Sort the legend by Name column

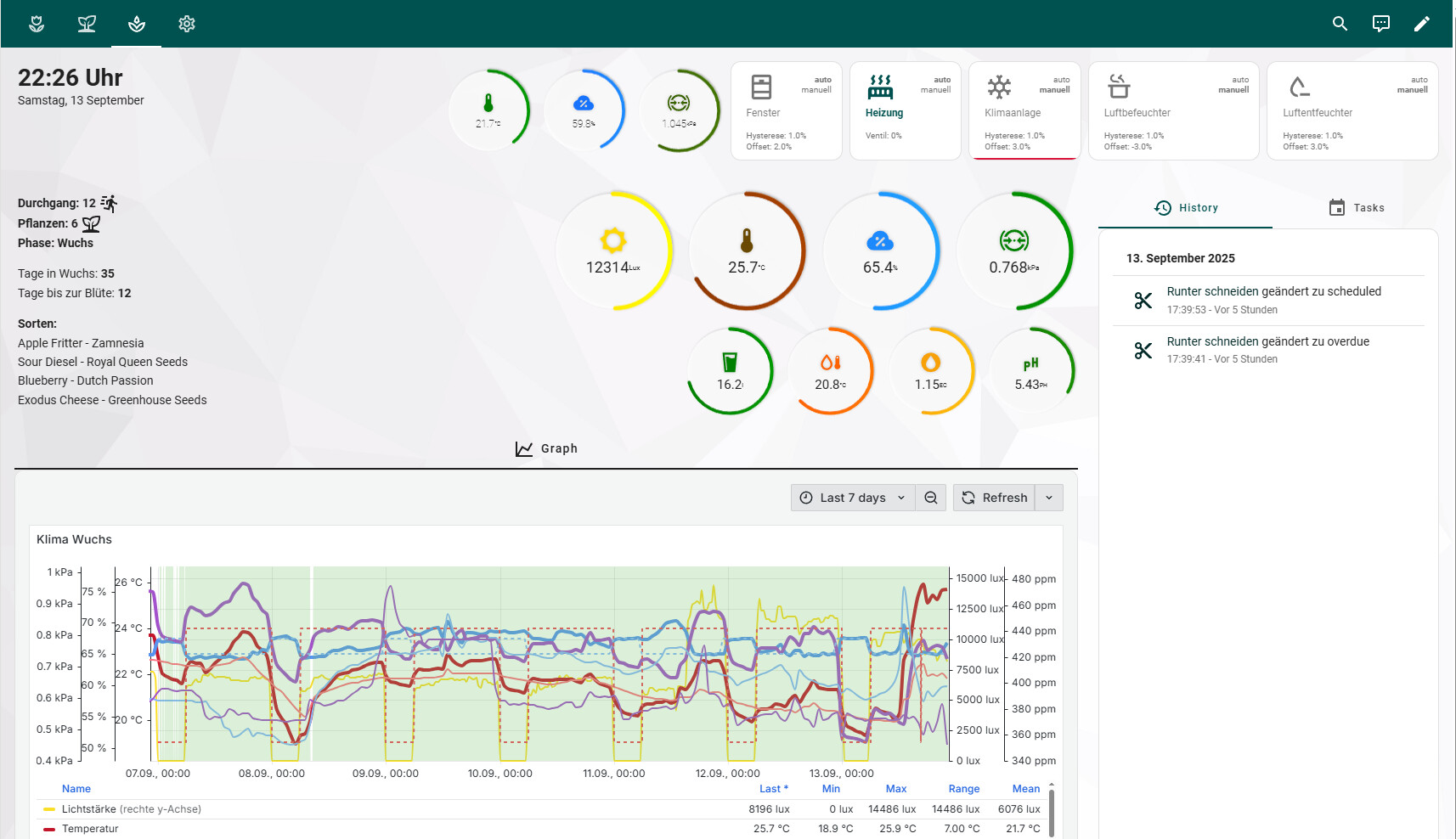(x=76, y=789)
